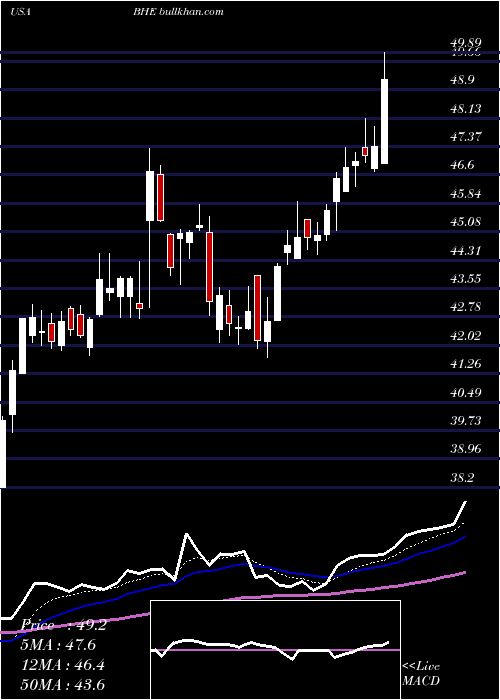This screenshot has width=500, height=700.
Task: Click the '12MA : 46.4' readout
Action: coord(62,665)
